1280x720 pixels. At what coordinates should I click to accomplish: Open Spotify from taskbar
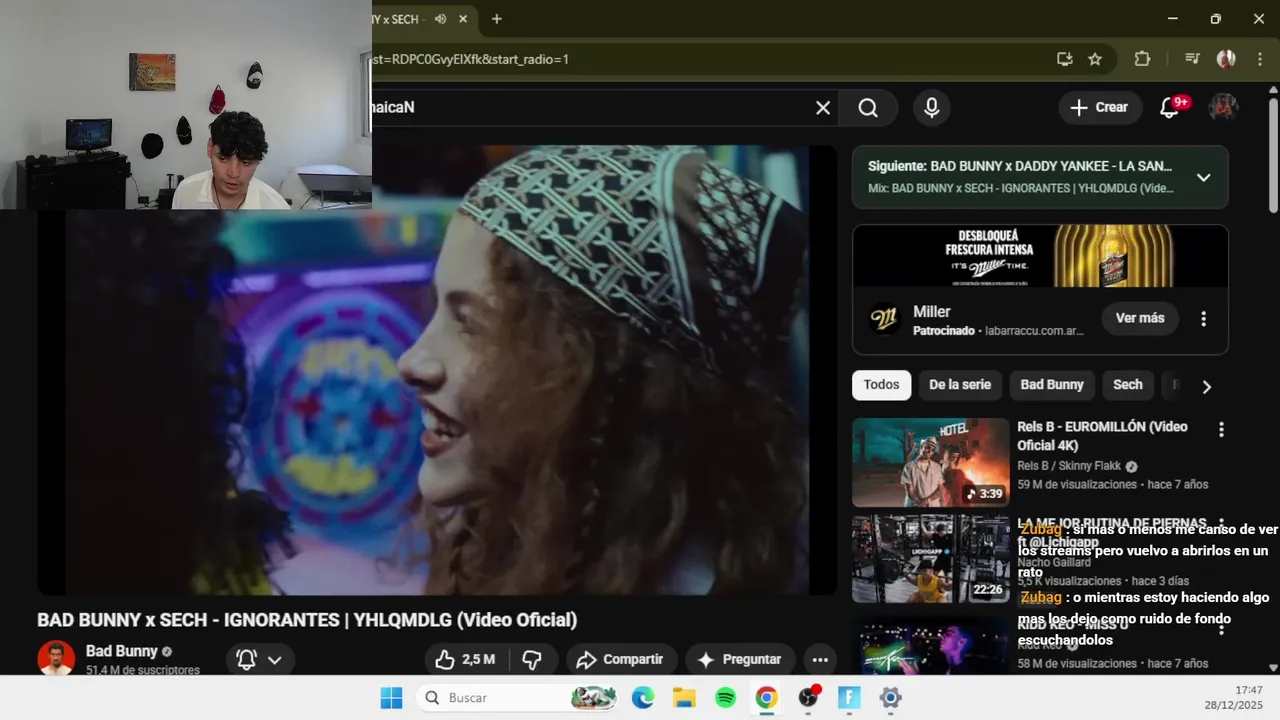click(x=726, y=698)
